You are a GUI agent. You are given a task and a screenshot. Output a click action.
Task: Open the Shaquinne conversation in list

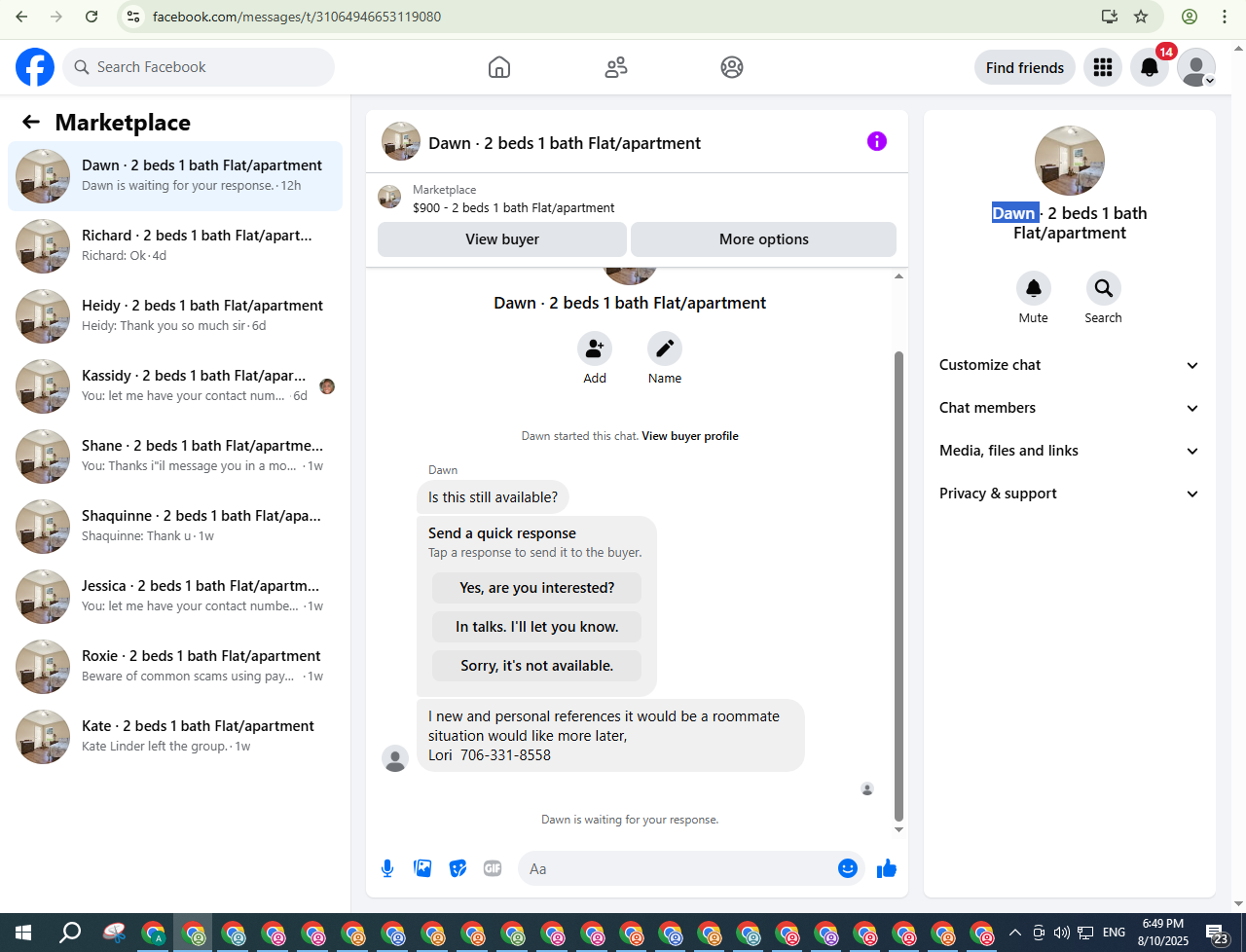click(x=175, y=527)
